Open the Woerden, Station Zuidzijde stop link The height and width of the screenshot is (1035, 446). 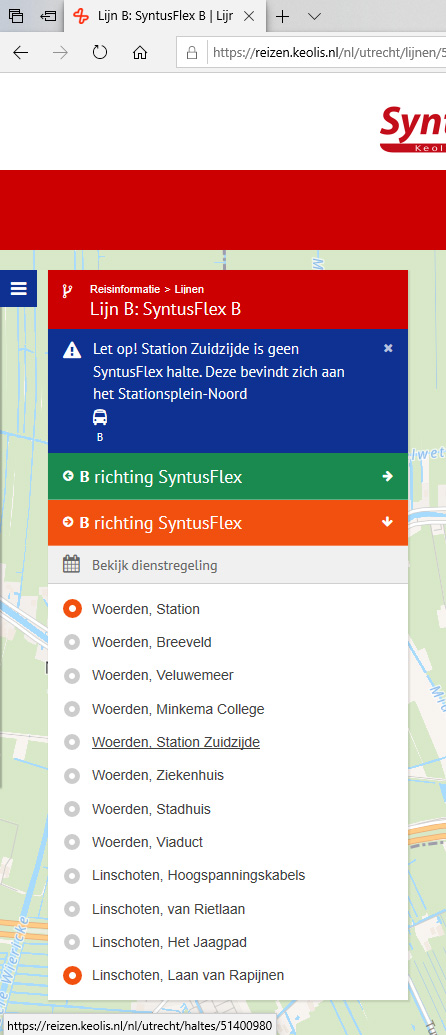click(x=175, y=742)
